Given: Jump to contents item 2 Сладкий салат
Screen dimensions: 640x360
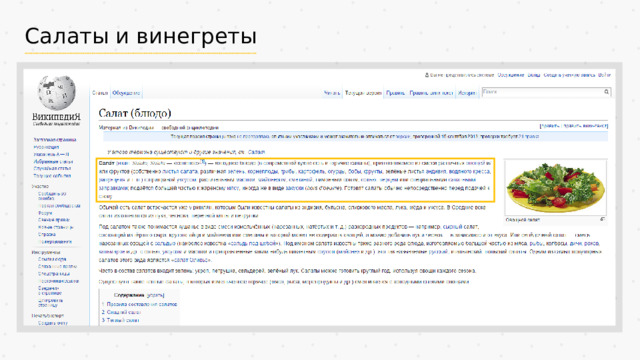Looking at the screenshot, I should tap(124, 312).
